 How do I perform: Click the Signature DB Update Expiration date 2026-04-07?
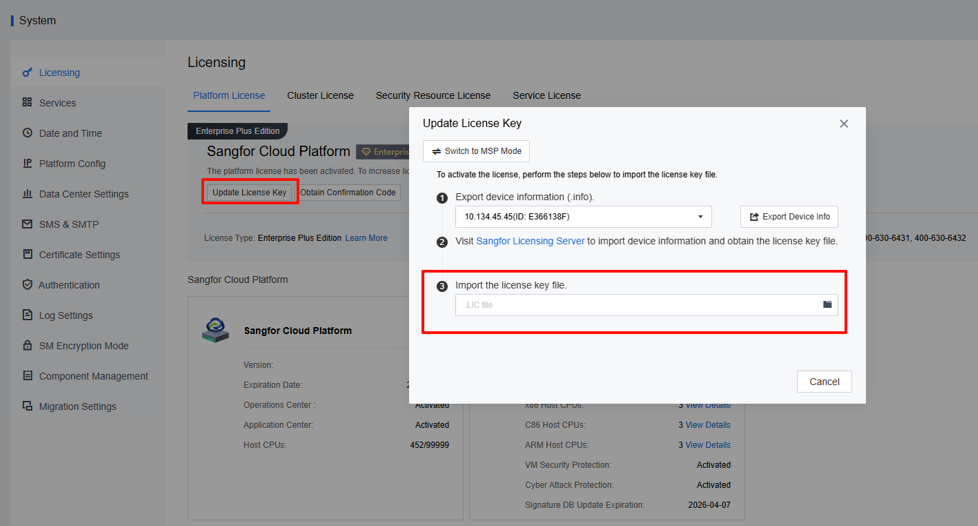709,505
